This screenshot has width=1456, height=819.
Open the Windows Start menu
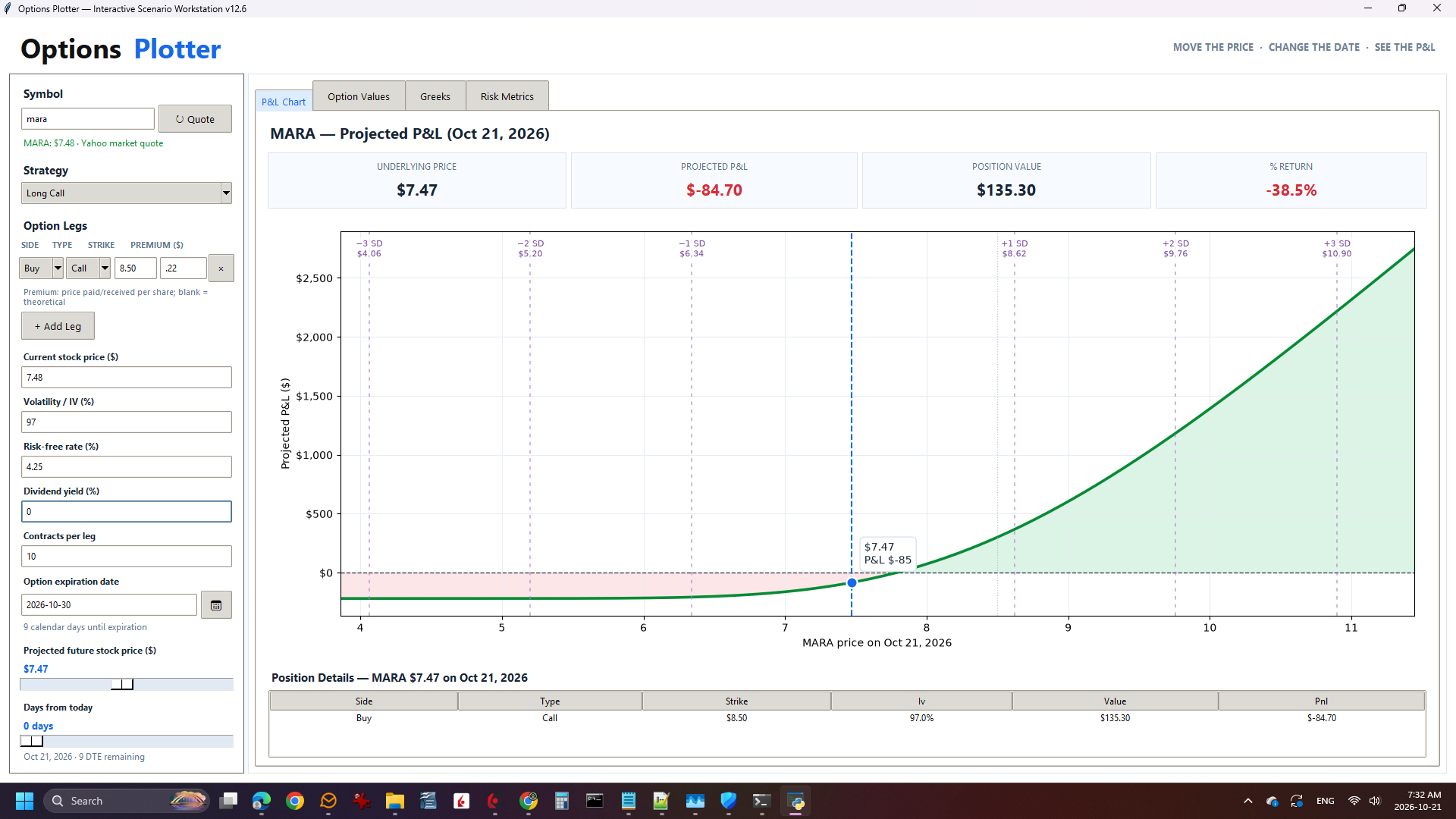24,801
